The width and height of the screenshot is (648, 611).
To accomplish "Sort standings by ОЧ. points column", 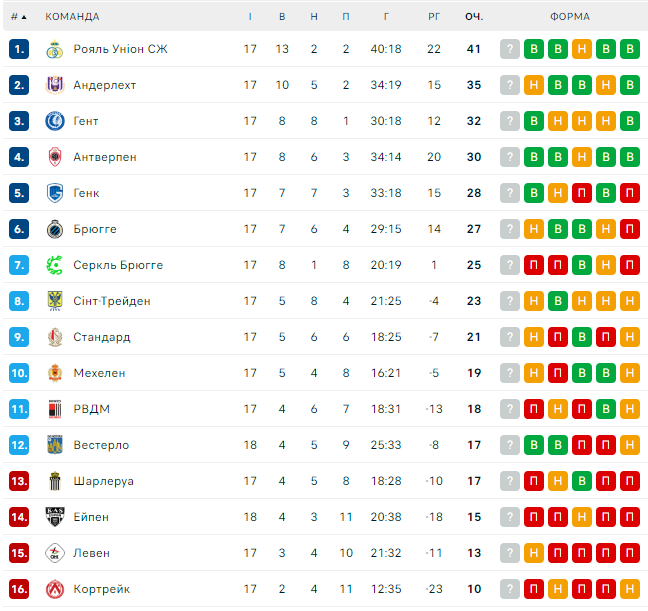I will (x=474, y=17).
